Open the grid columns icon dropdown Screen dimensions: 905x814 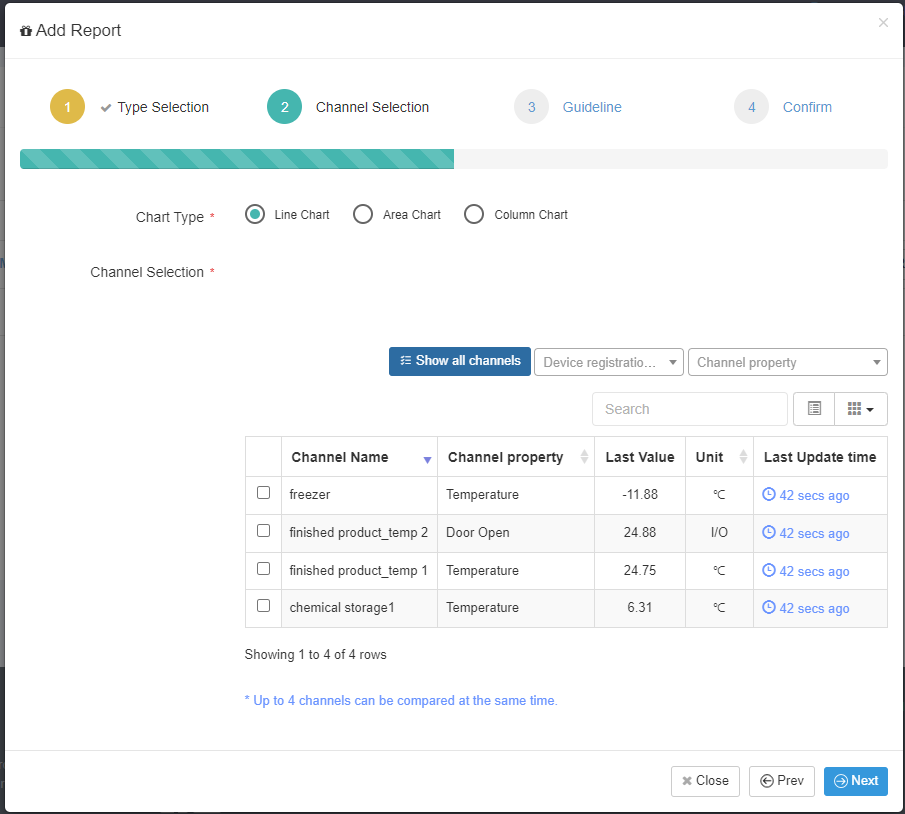(861, 409)
